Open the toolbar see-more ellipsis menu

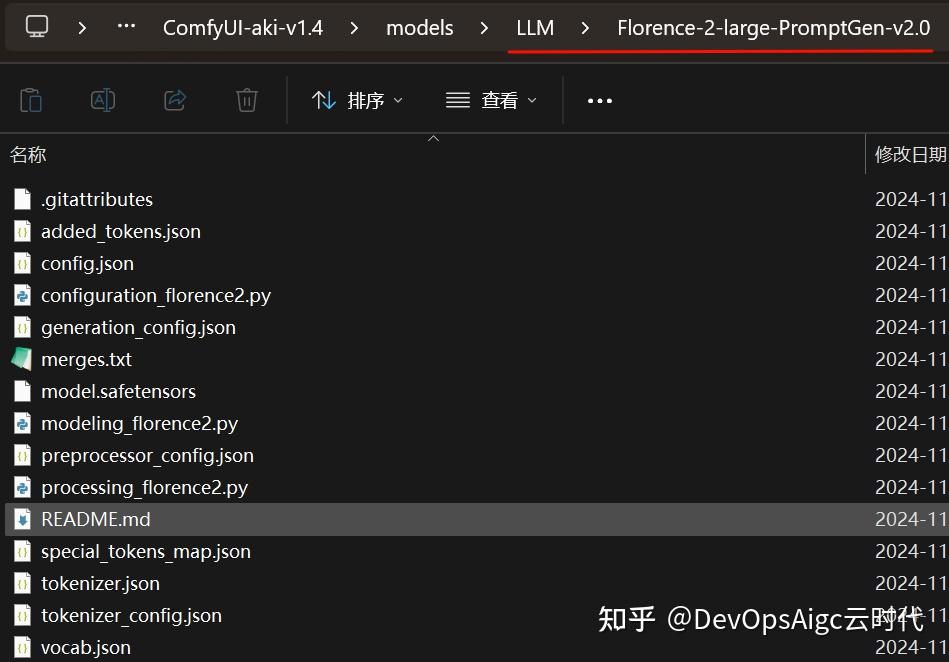[x=599, y=100]
